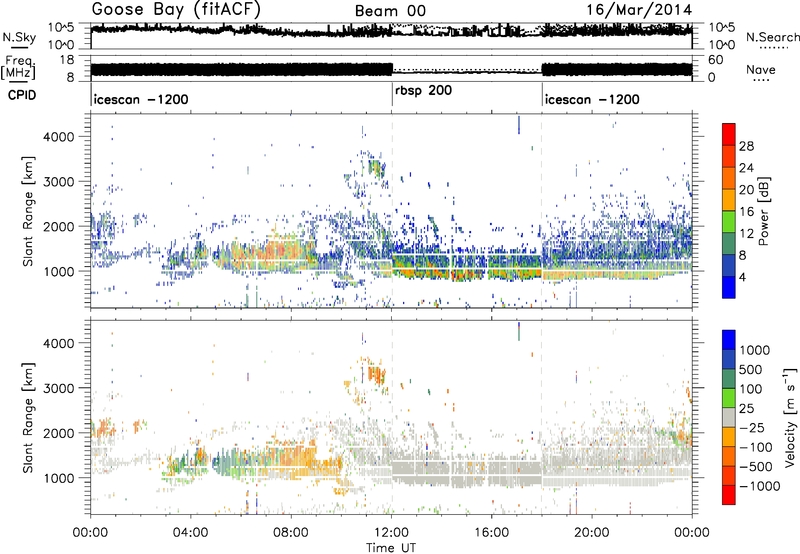Image resolution: width=800 pixels, height=554 pixels.
Task: Click the red top segment of power color bar
Action: pos(729,135)
